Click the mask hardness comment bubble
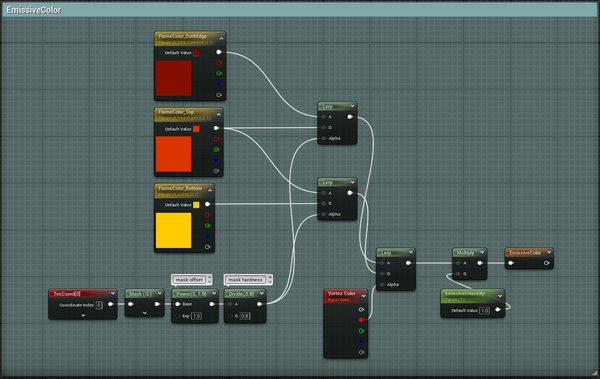Image resolution: width=600 pixels, height=379 pixels. 245,280
